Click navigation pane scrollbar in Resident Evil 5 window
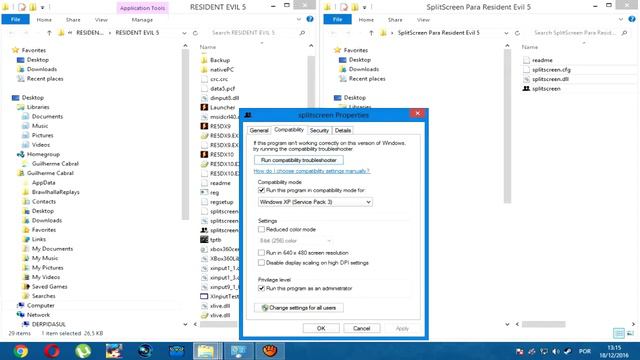 point(185,135)
